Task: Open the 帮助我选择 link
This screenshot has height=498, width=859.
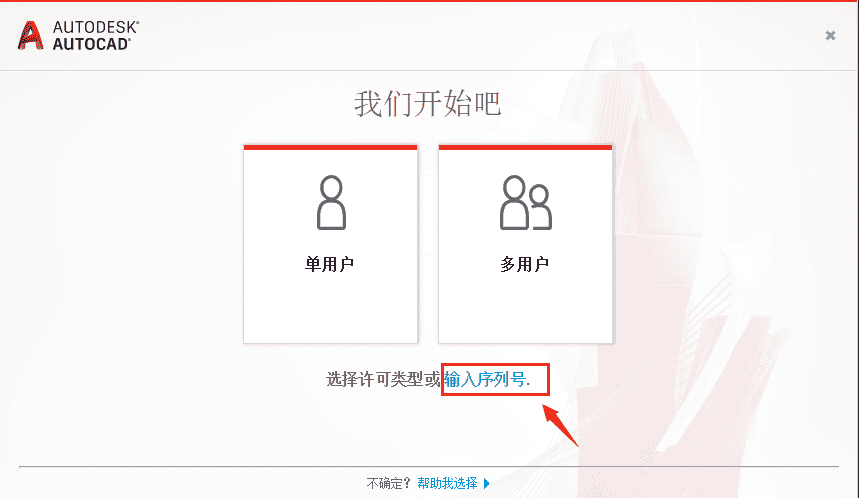Action: pos(447,483)
